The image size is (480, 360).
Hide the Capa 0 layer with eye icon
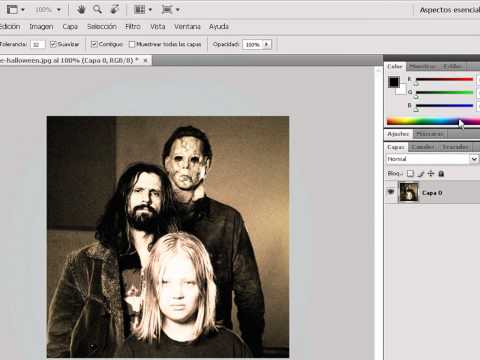[x=391, y=192]
